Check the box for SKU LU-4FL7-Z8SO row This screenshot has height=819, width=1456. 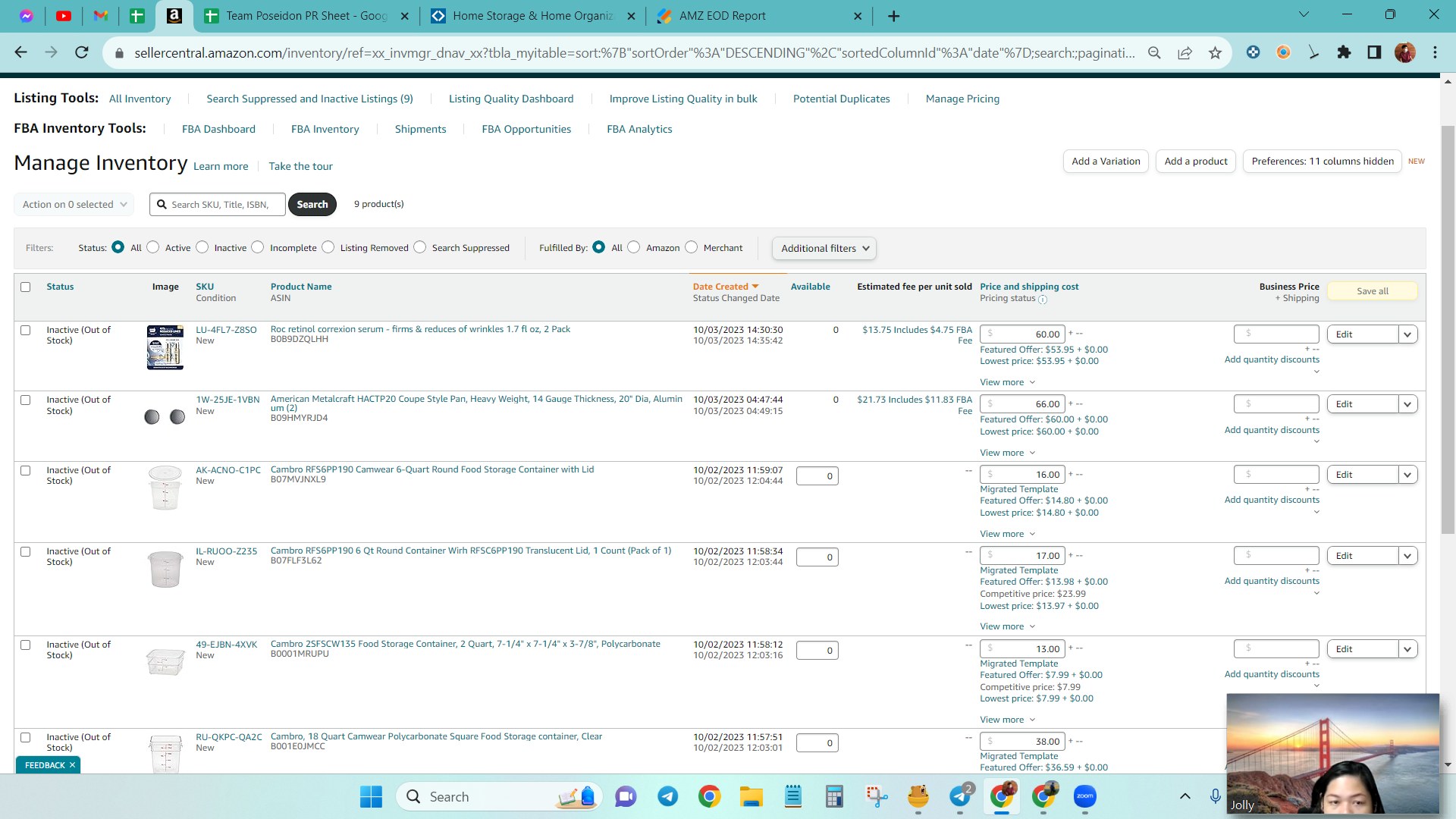click(x=26, y=331)
